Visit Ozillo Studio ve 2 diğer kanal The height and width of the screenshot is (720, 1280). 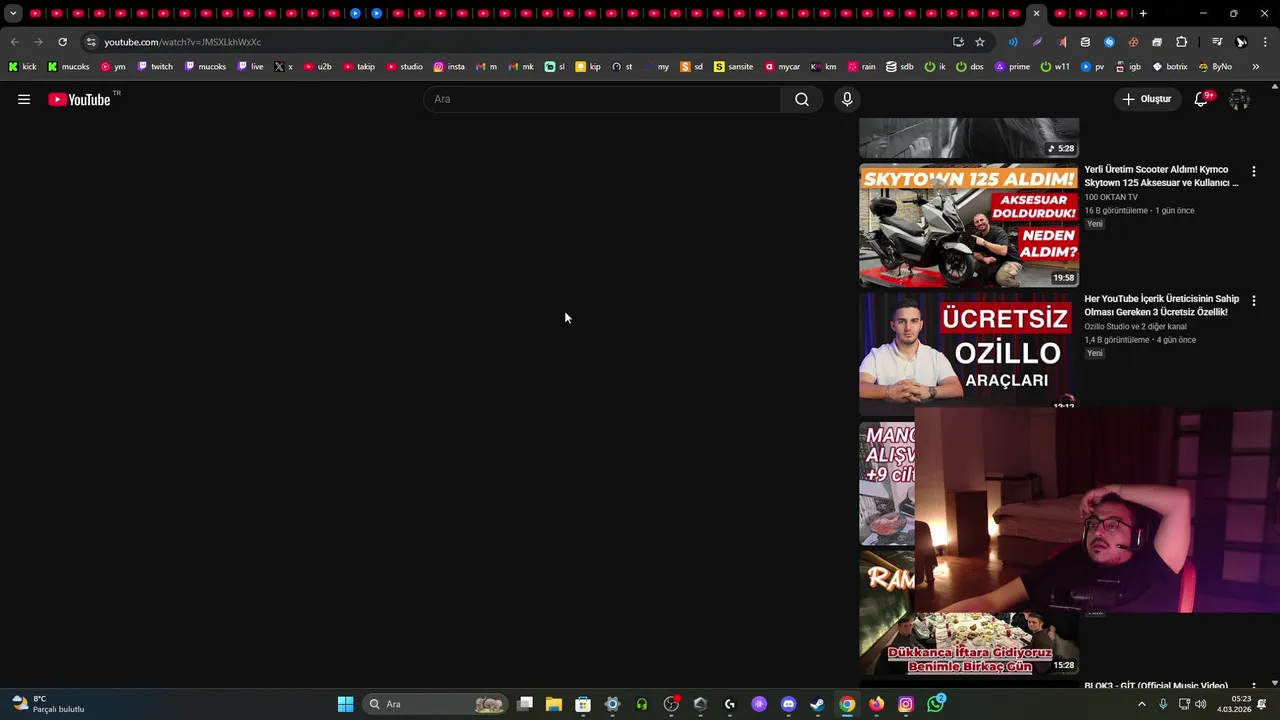(1135, 326)
